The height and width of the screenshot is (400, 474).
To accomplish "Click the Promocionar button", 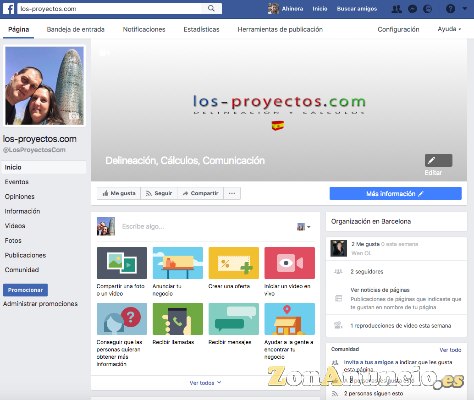I will click(x=25, y=290).
